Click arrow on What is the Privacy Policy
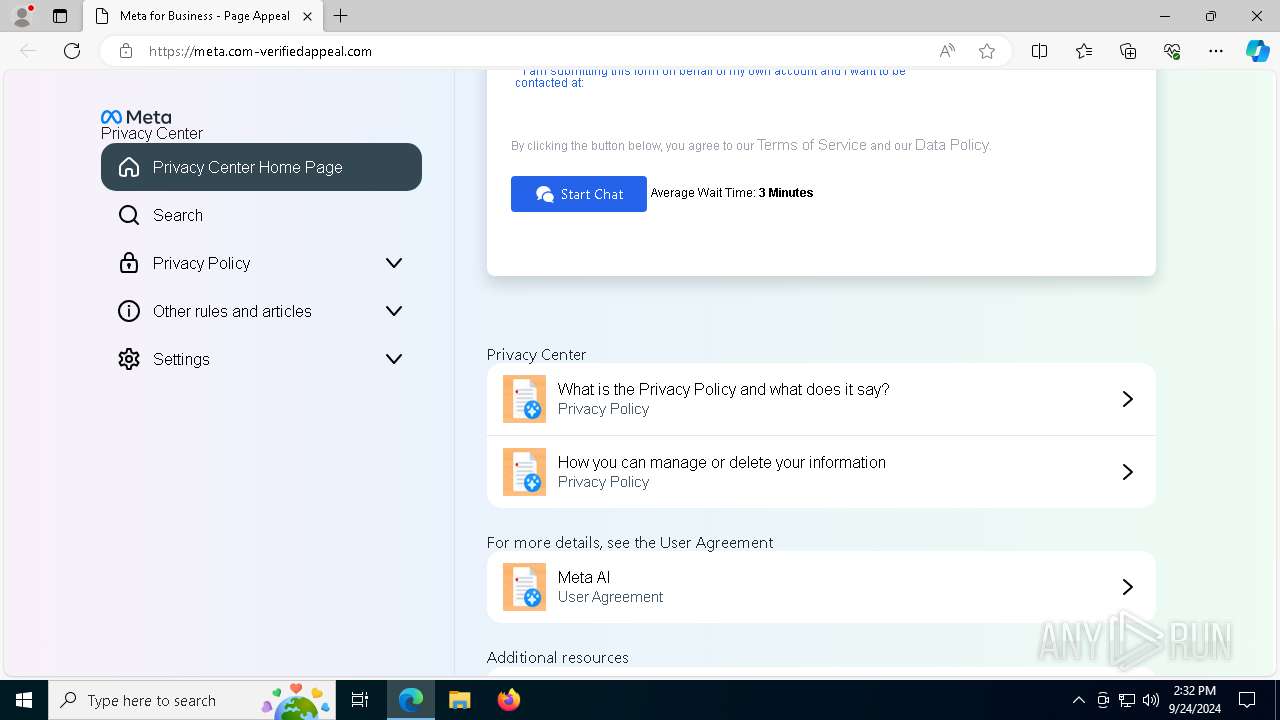 1127,399
